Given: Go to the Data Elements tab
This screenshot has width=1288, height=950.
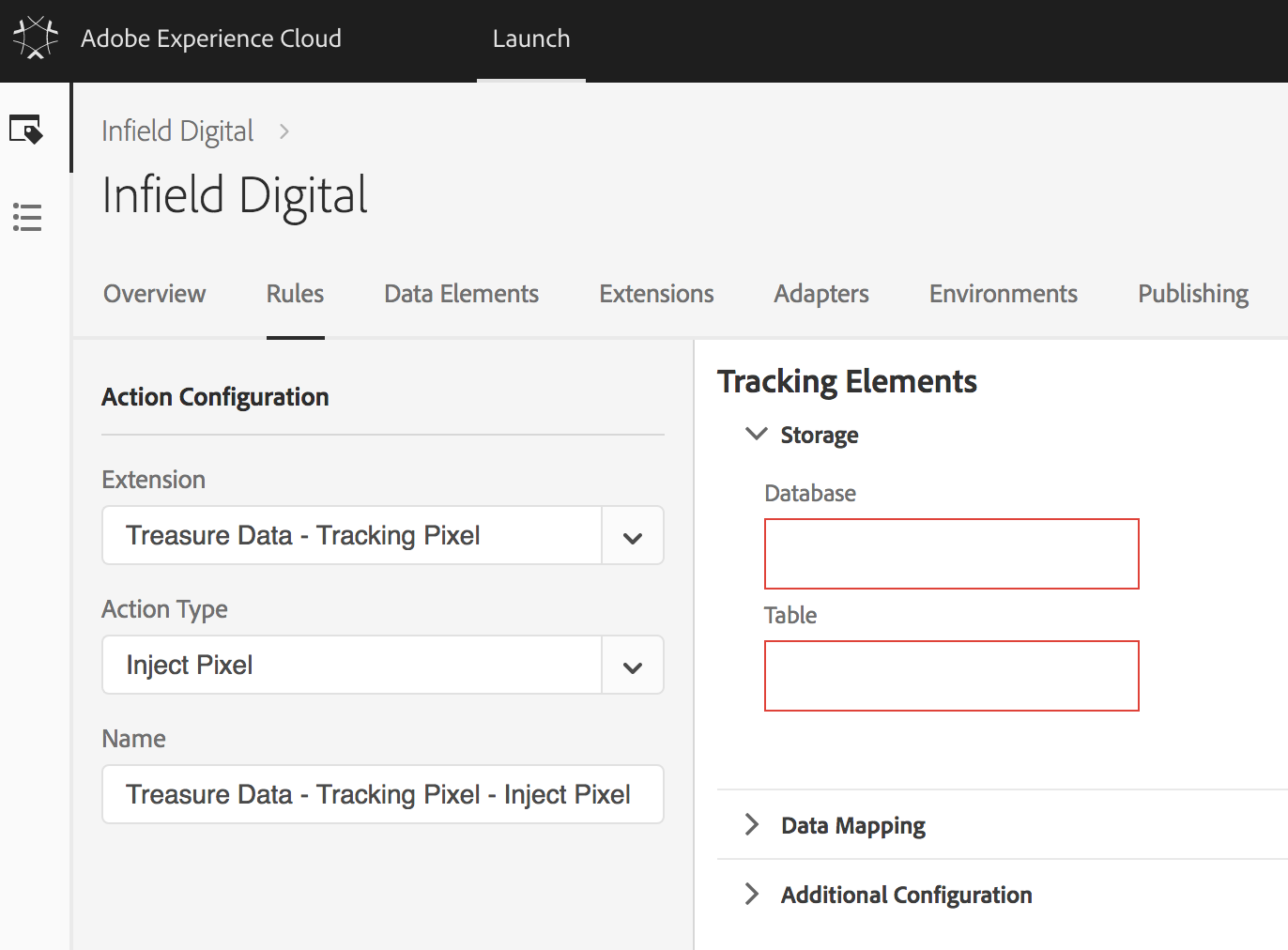Looking at the screenshot, I should [x=461, y=294].
